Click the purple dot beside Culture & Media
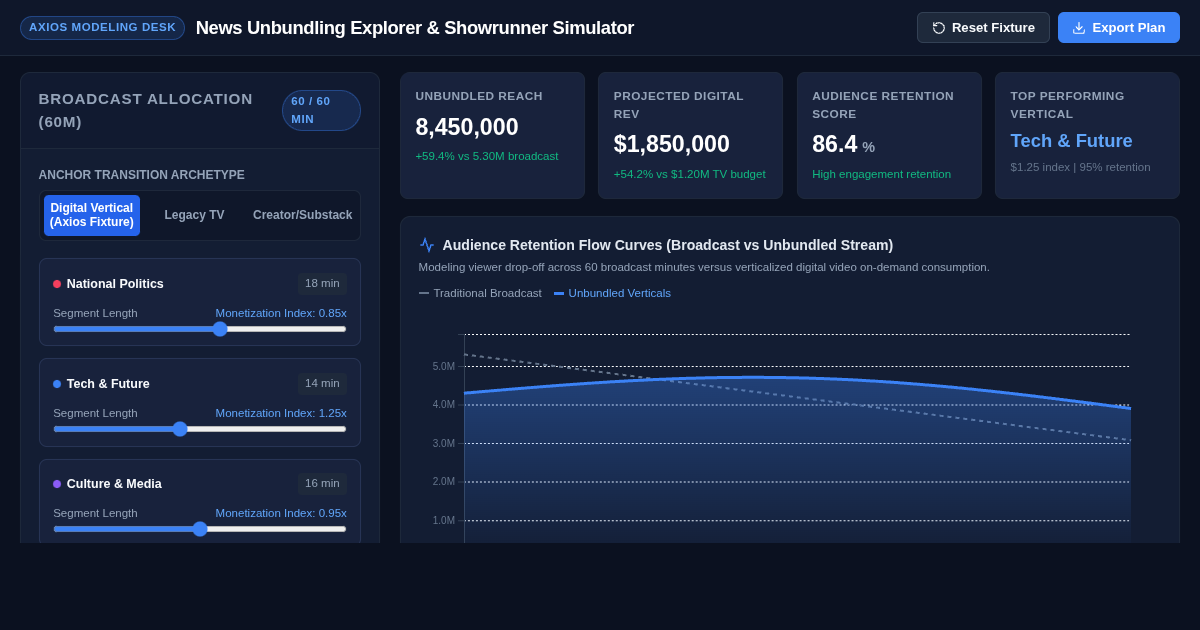 [57, 484]
